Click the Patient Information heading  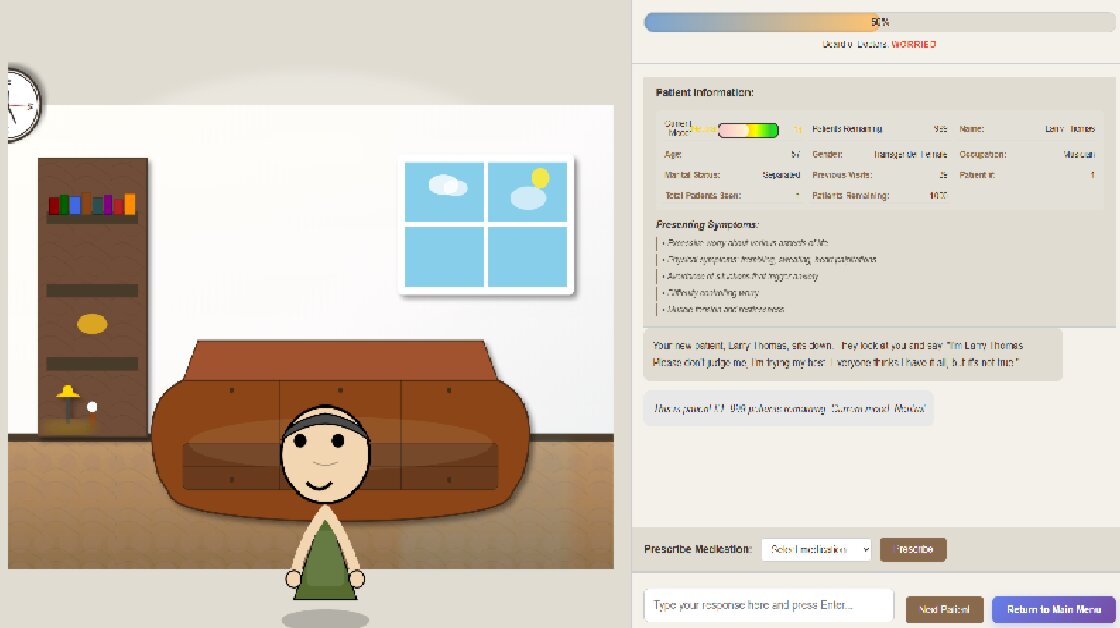pyautogui.click(x=704, y=92)
